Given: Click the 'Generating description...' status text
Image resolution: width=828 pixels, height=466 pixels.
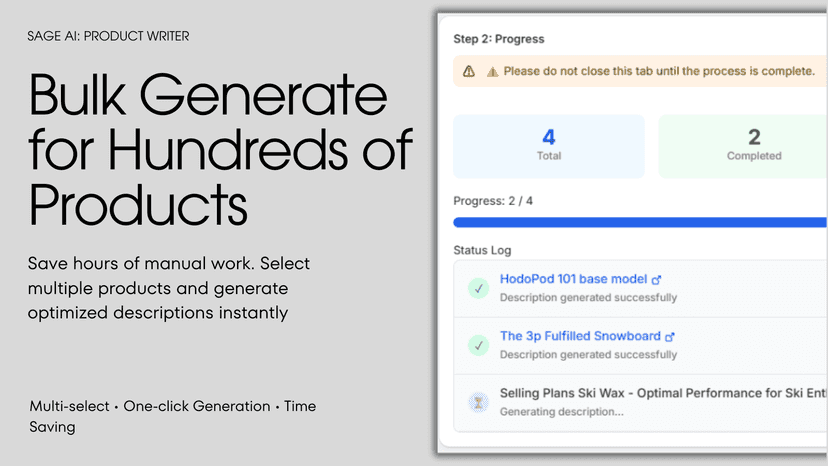Looking at the screenshot, I should 561,412.
